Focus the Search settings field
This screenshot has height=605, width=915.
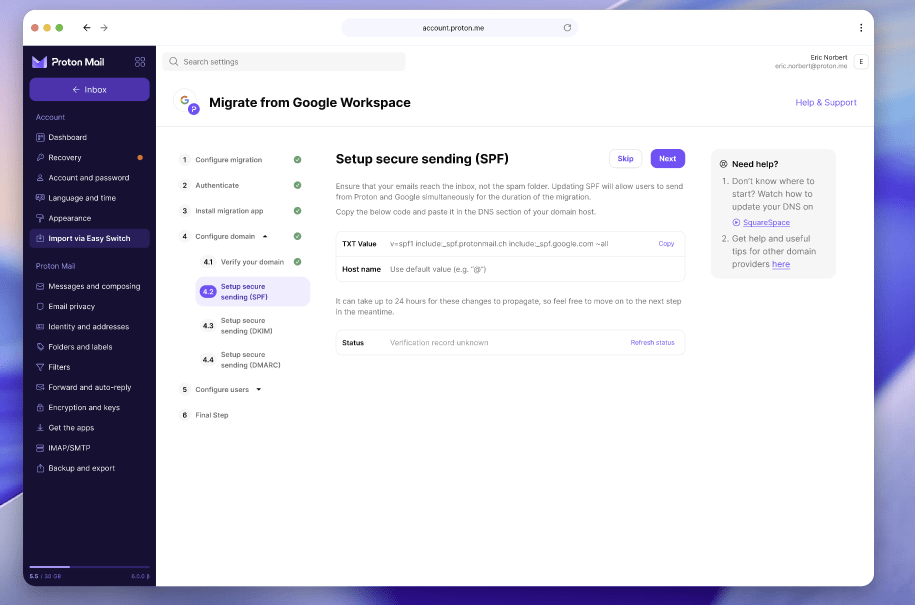(x=284, y=61)
